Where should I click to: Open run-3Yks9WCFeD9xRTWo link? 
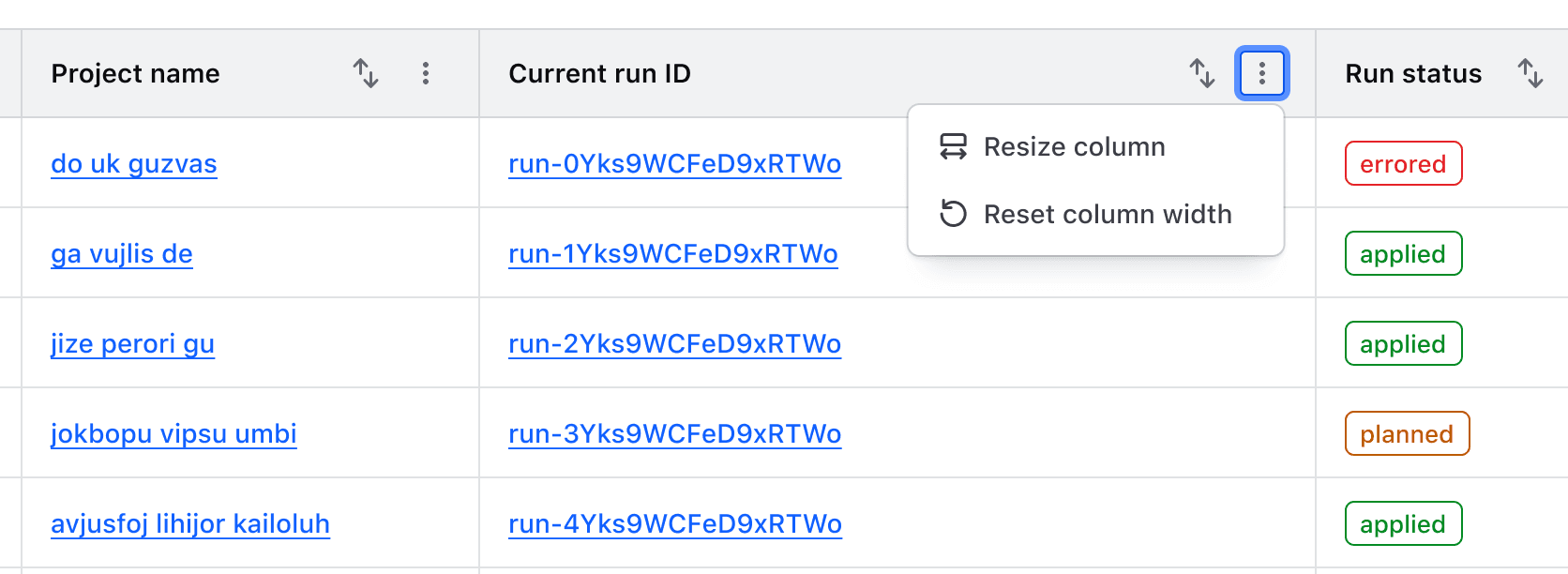(x=674, y=434)
